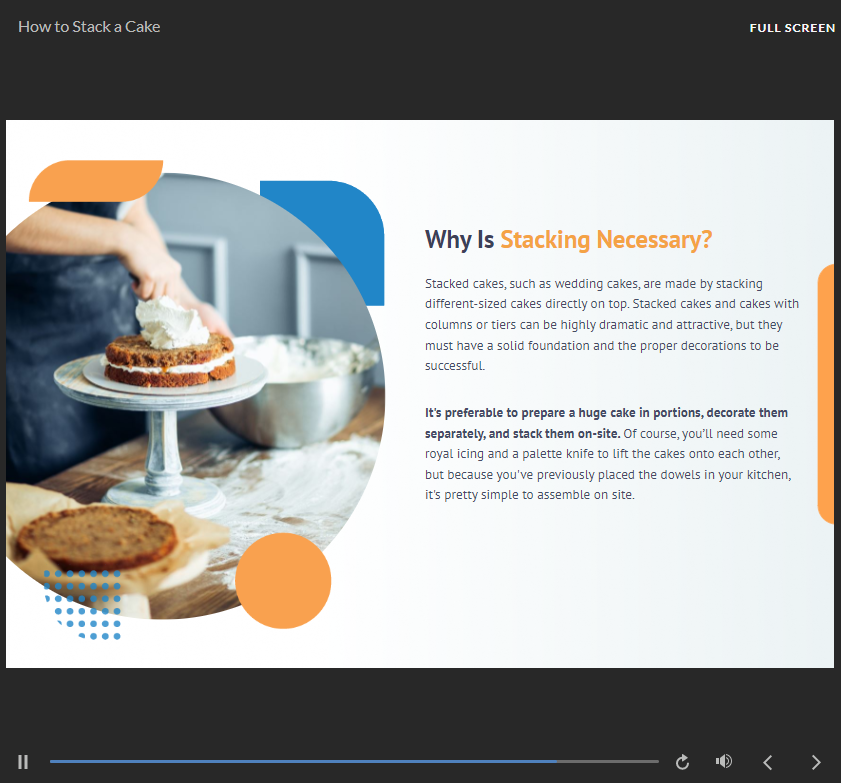This screenshot has height=783, width=841.
Task: Click the 'How to Stack a Cake' title
Action: [x=89, y=27]
